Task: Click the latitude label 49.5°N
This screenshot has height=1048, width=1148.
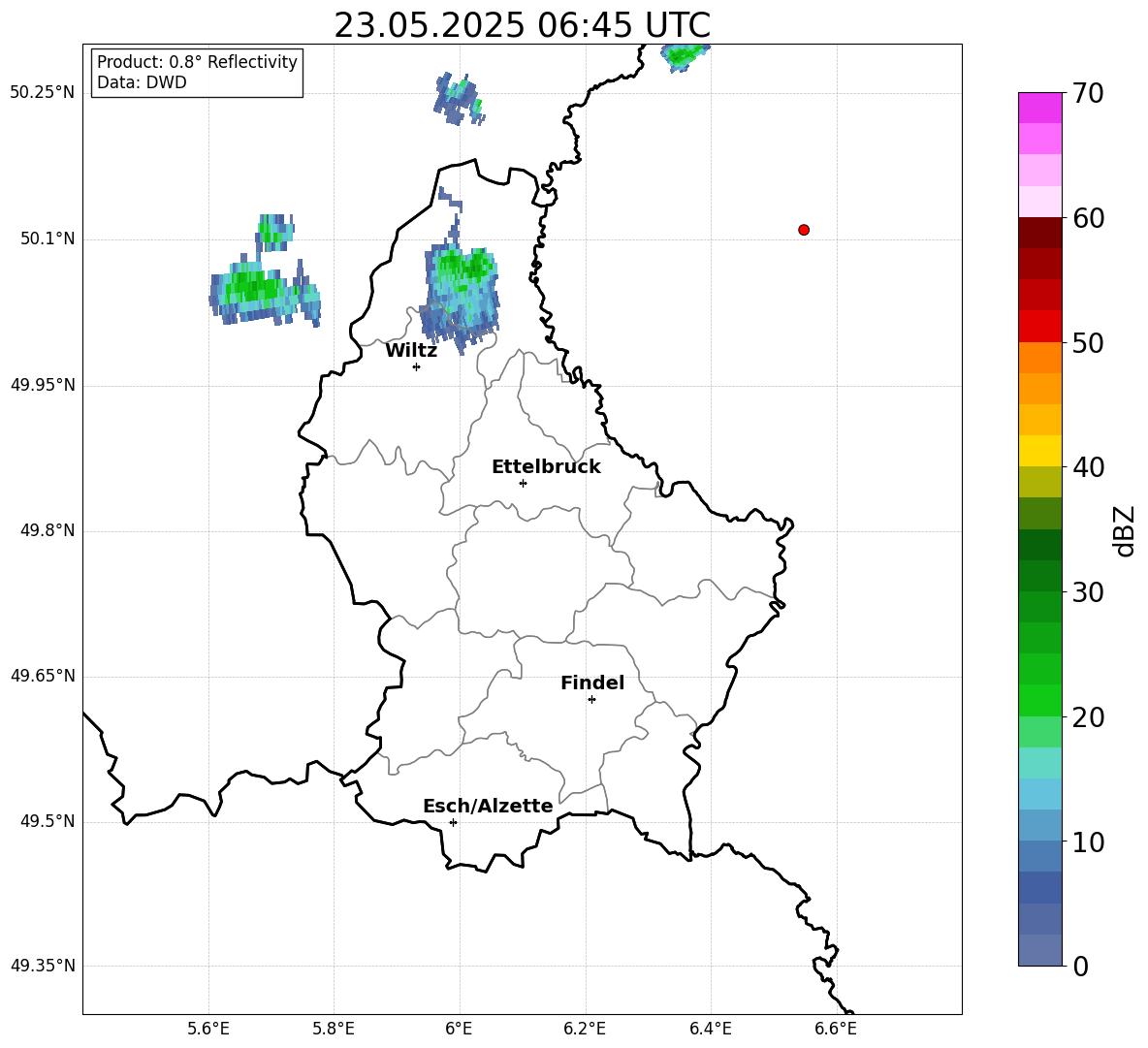Action: tap(48, 821)
